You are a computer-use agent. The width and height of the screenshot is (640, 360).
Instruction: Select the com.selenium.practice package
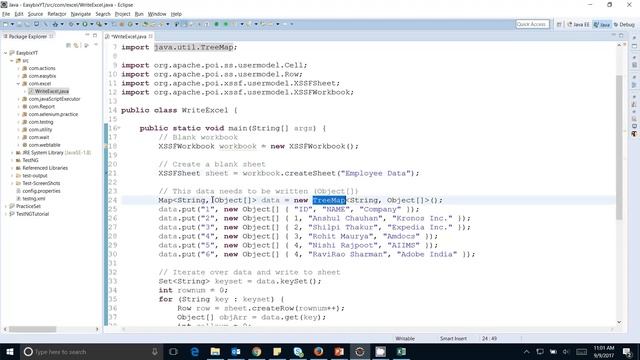pos(53,114)
